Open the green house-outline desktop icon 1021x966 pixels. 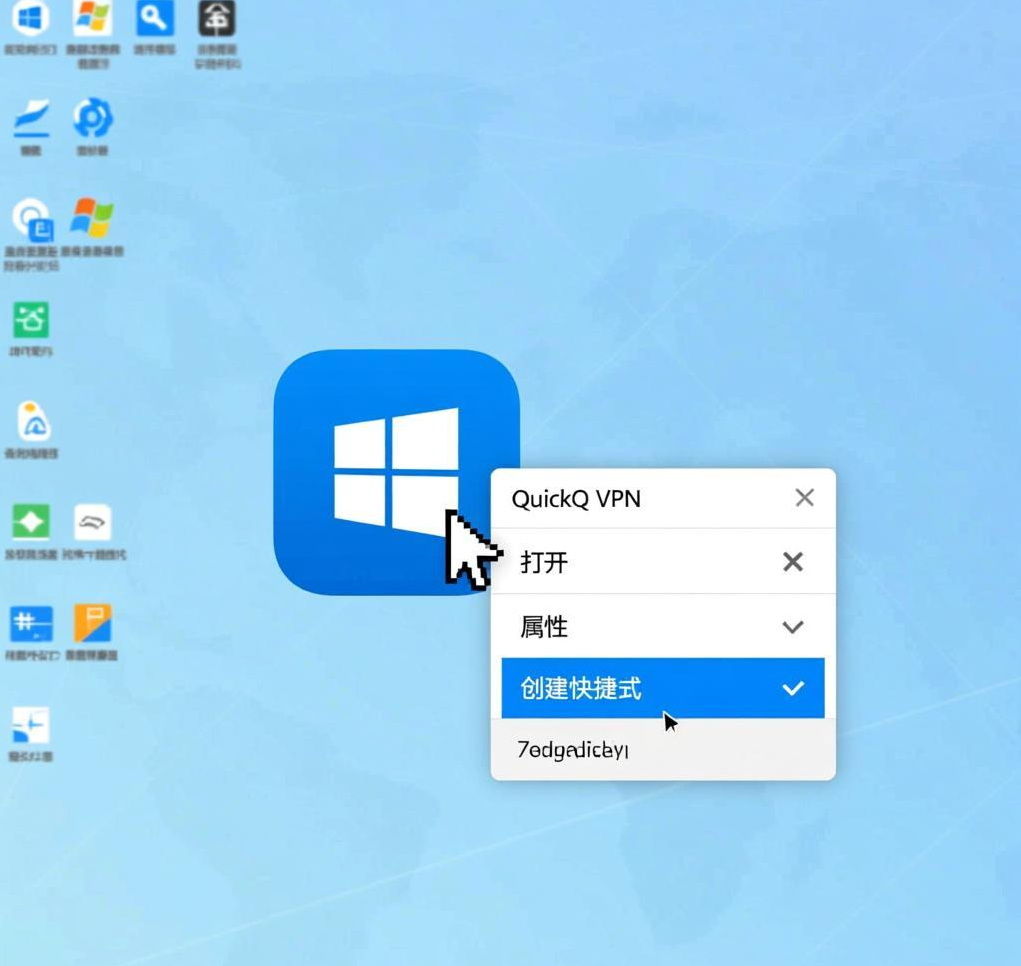[31, 321]
